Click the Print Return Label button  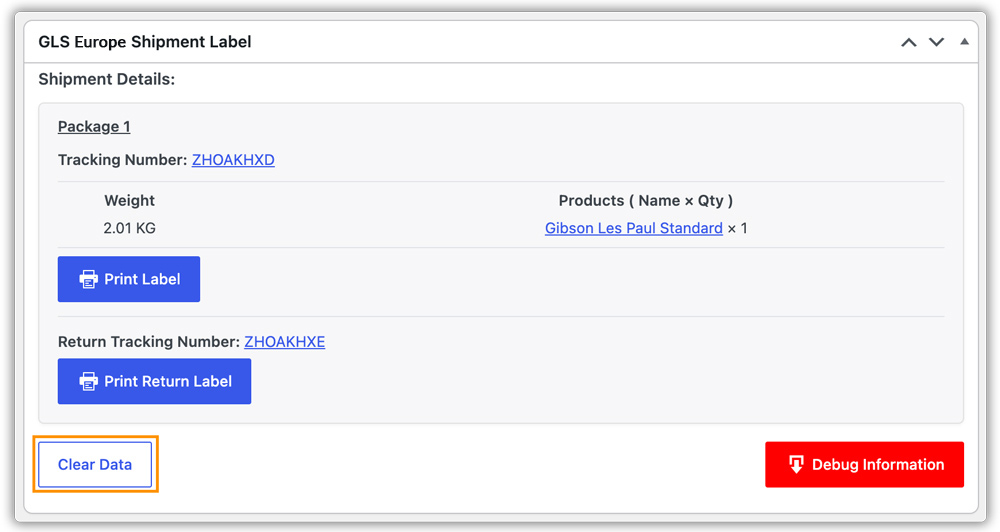click(154, 381)
